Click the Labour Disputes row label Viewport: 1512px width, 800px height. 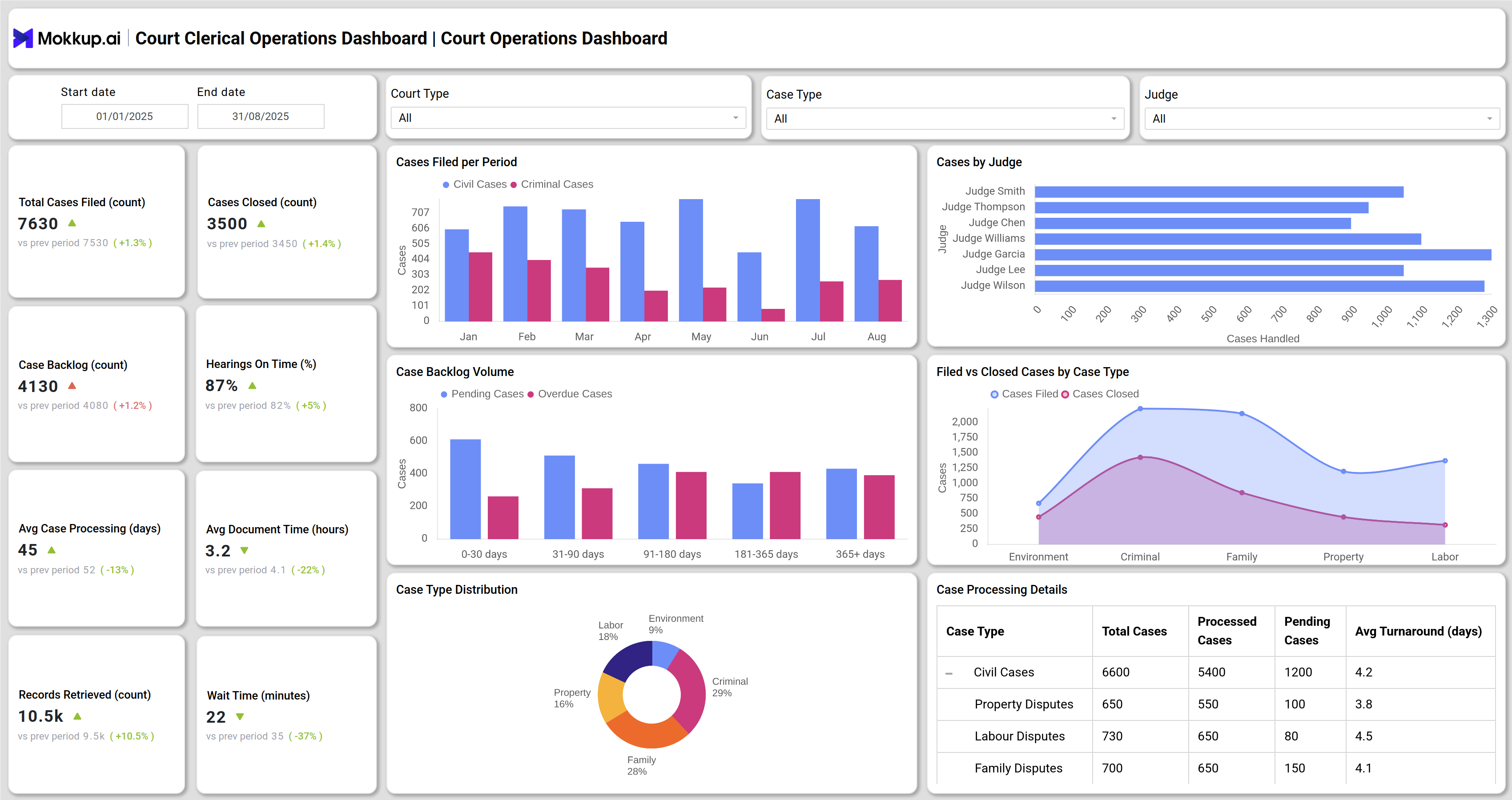1020,736
